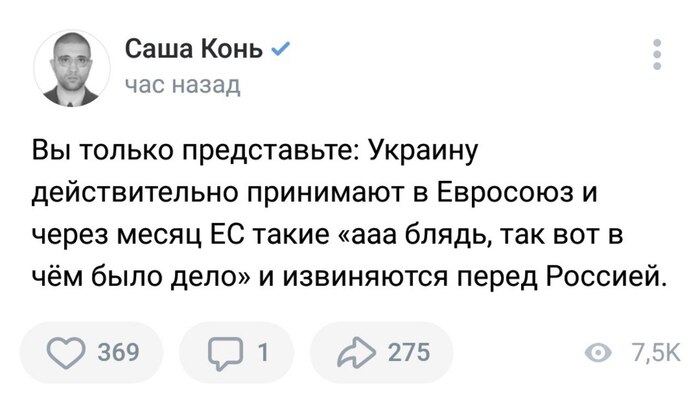Click the 369 likes counter
This screenshot has width=700, height=396.
[x=119, y=353]
